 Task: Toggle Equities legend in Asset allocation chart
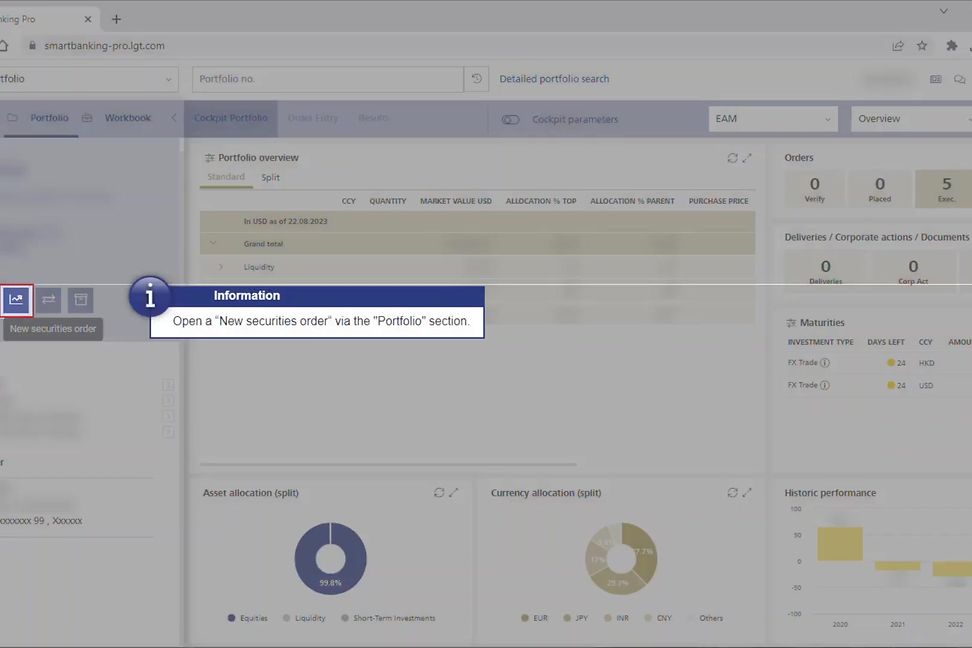coord(248,618)
